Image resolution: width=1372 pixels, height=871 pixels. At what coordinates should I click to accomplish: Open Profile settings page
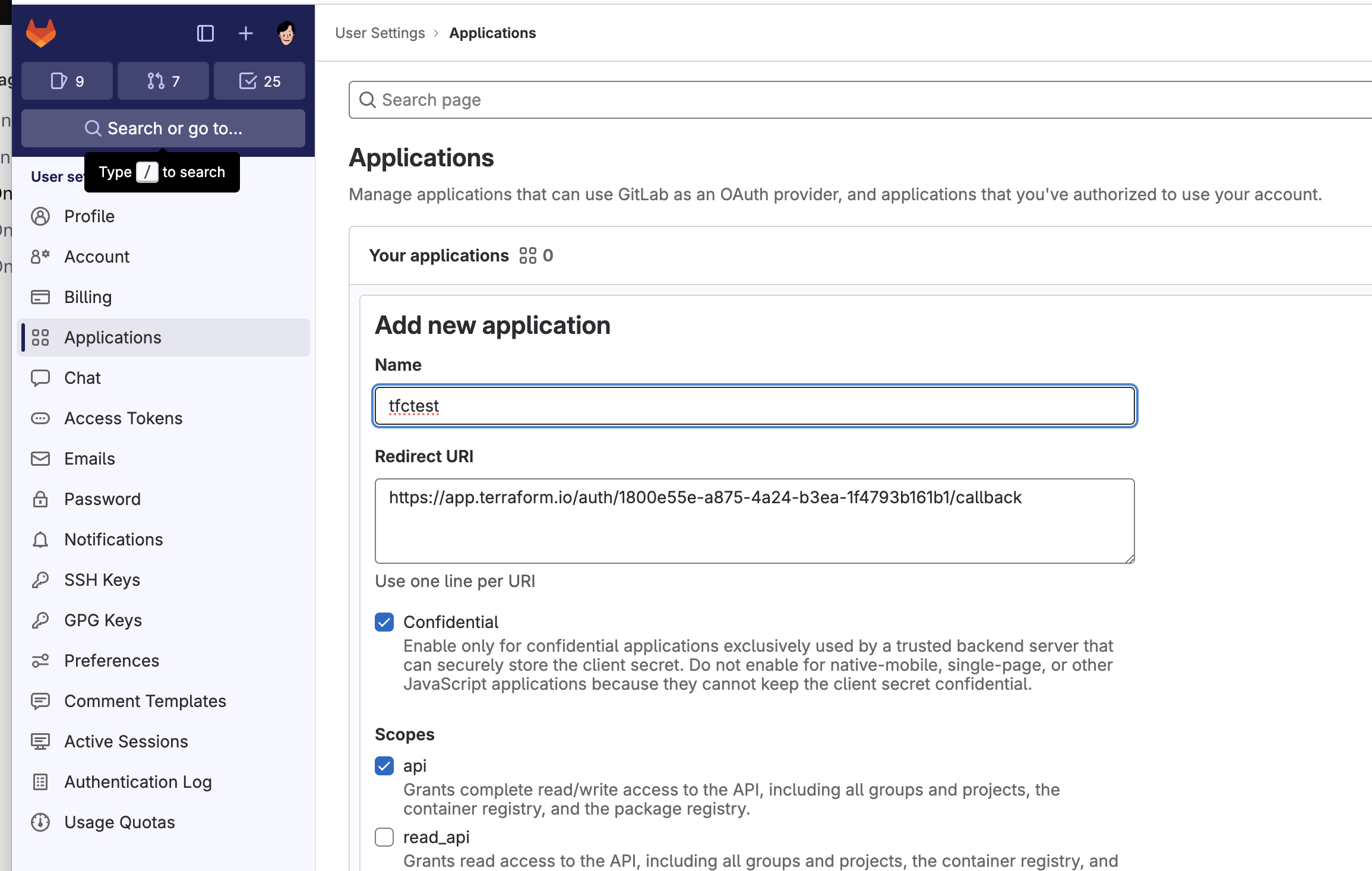point(163,216)
